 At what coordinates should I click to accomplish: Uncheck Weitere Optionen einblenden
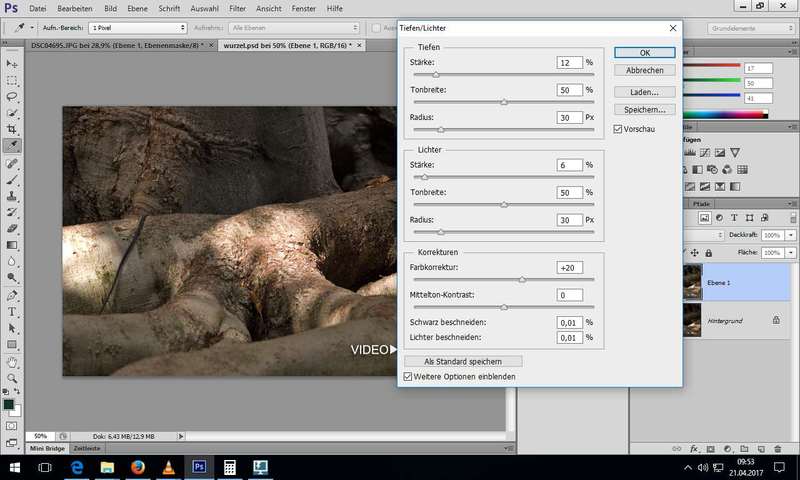pos(407,376)
